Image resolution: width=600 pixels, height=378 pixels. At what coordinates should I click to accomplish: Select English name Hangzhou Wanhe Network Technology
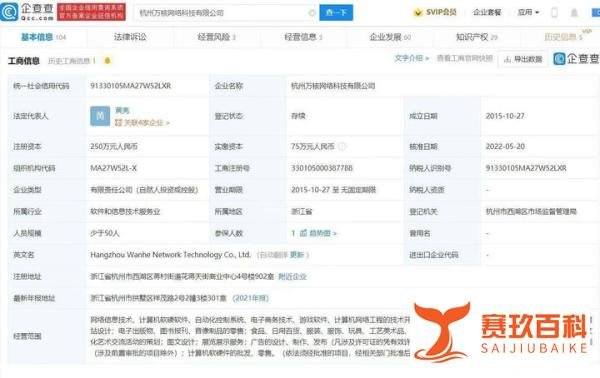[x=170, y=255]
